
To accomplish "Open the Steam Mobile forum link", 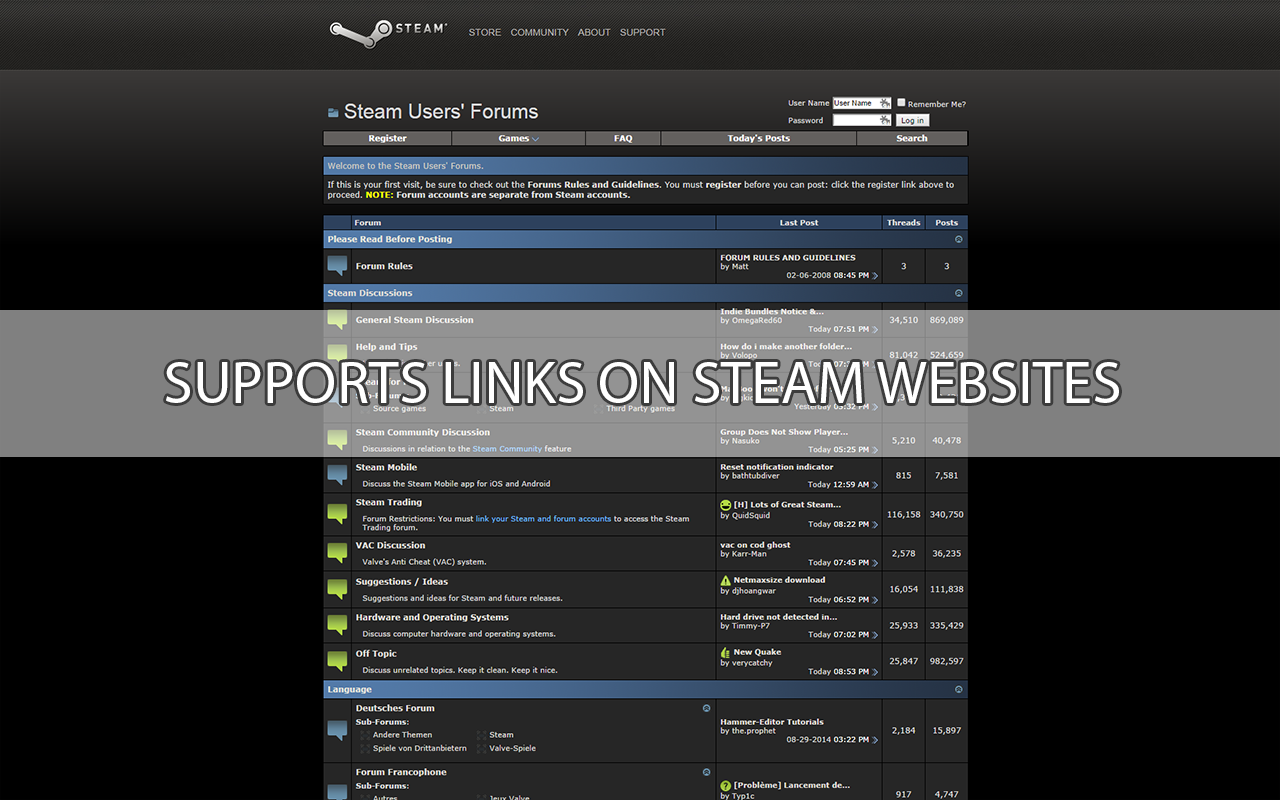I will 386,467.
